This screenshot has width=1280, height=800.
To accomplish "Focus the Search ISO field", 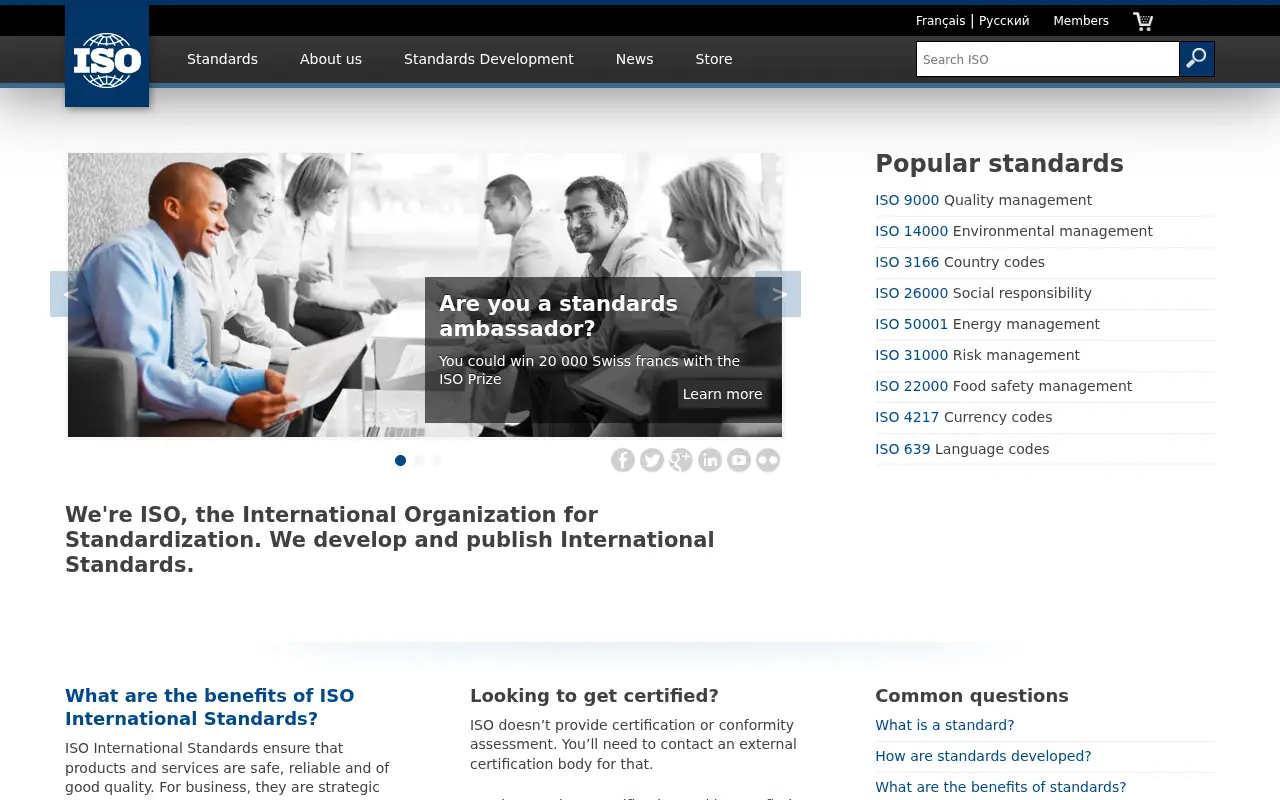I will [1048, 59].
